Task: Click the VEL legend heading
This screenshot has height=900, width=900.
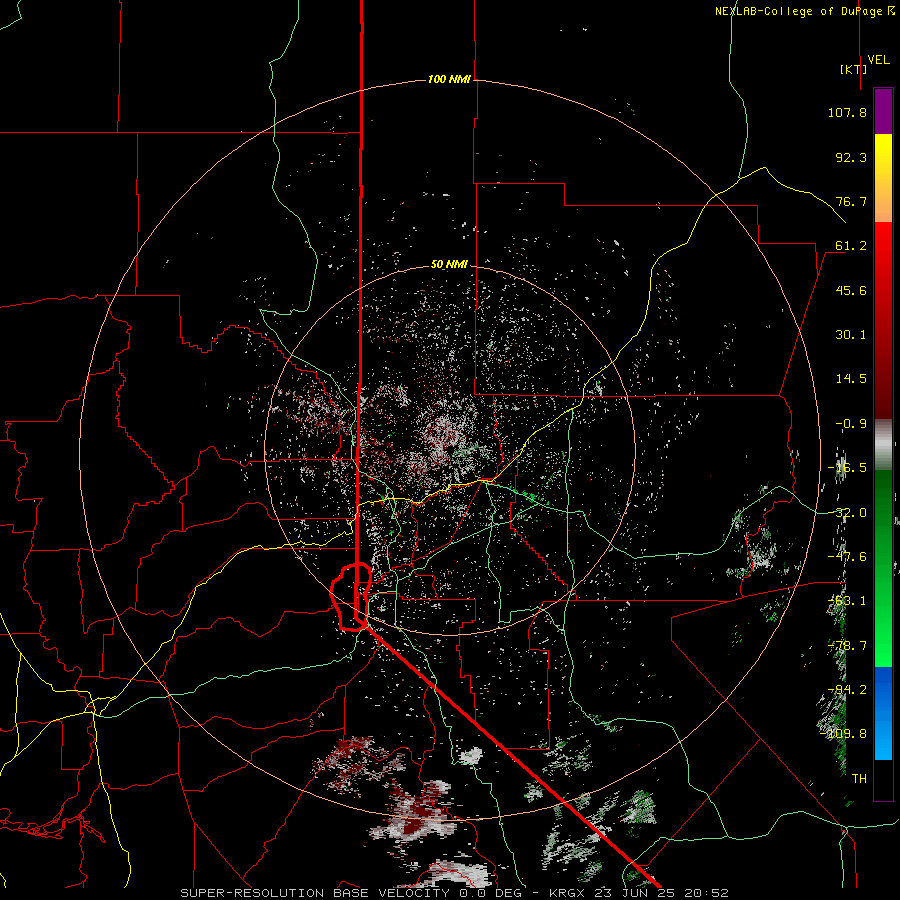Action: point(878,60)
